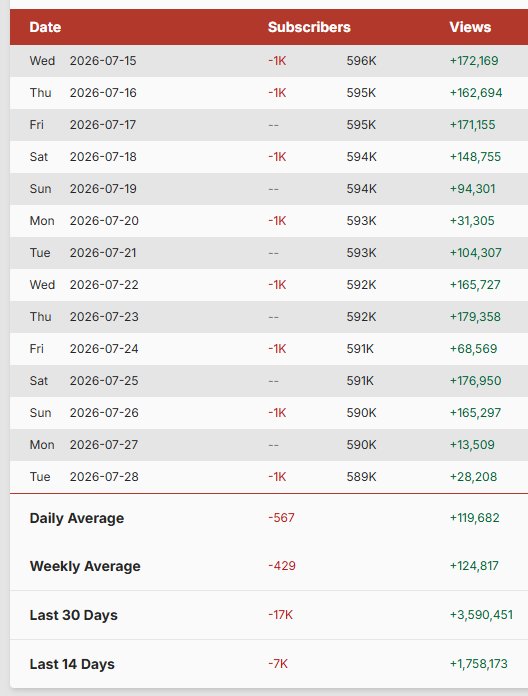528x696 pixels.
Task: Click the Views column header
Action: [x=470, y=27]
